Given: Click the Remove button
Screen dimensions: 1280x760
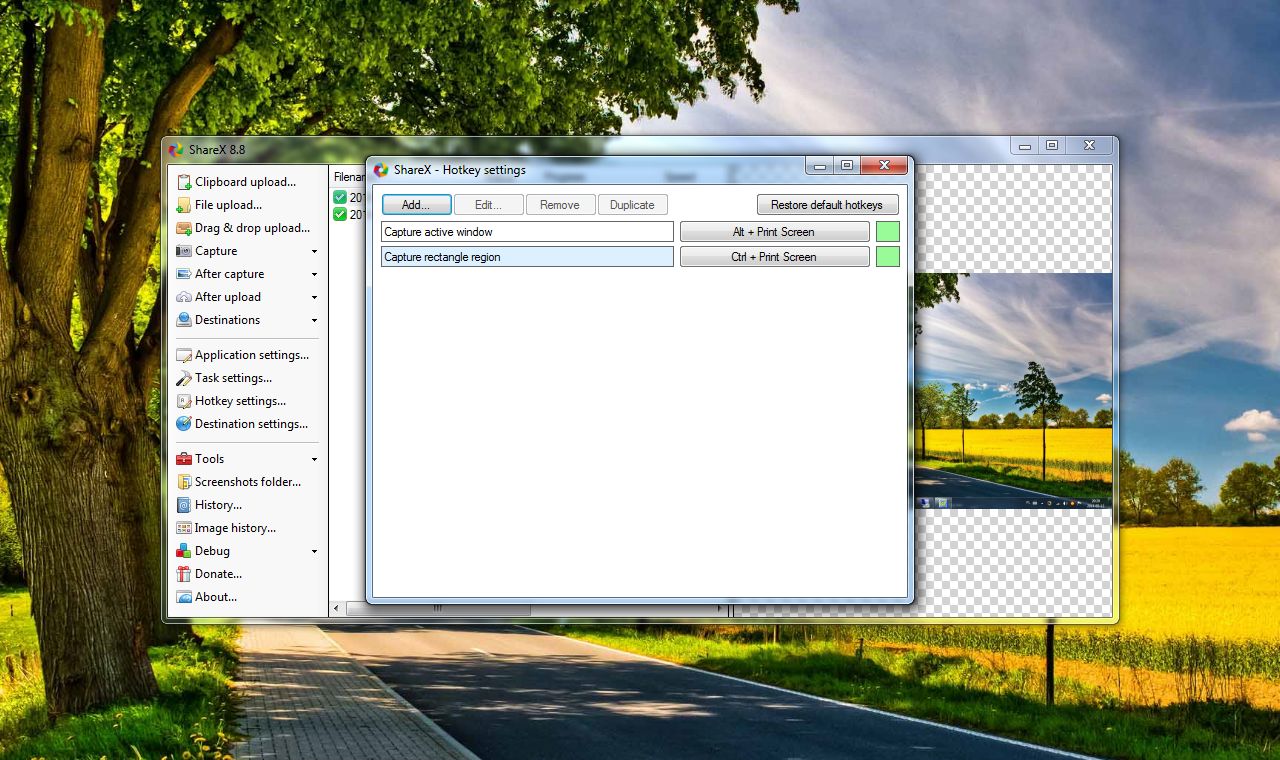Looking at the screenshot, I should tap(560, 205).
